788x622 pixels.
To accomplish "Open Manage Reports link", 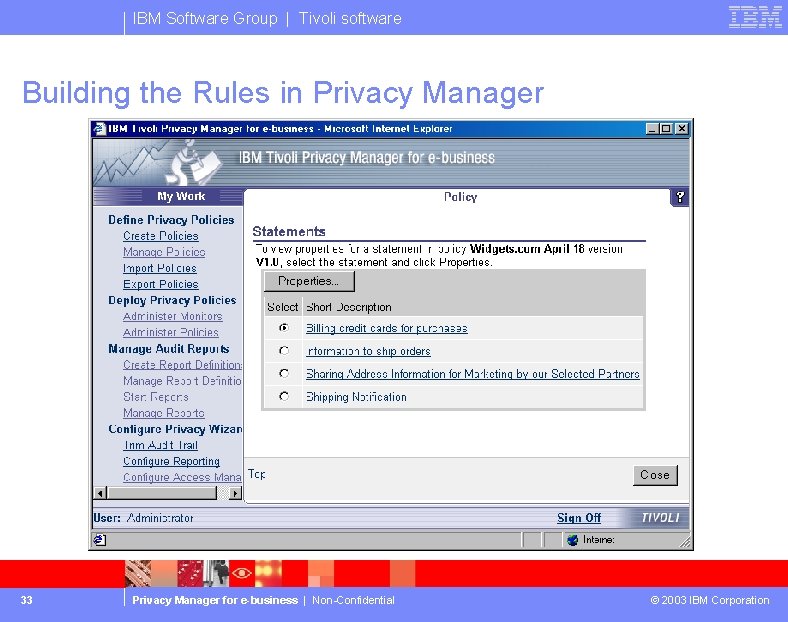I will point(164,413).
